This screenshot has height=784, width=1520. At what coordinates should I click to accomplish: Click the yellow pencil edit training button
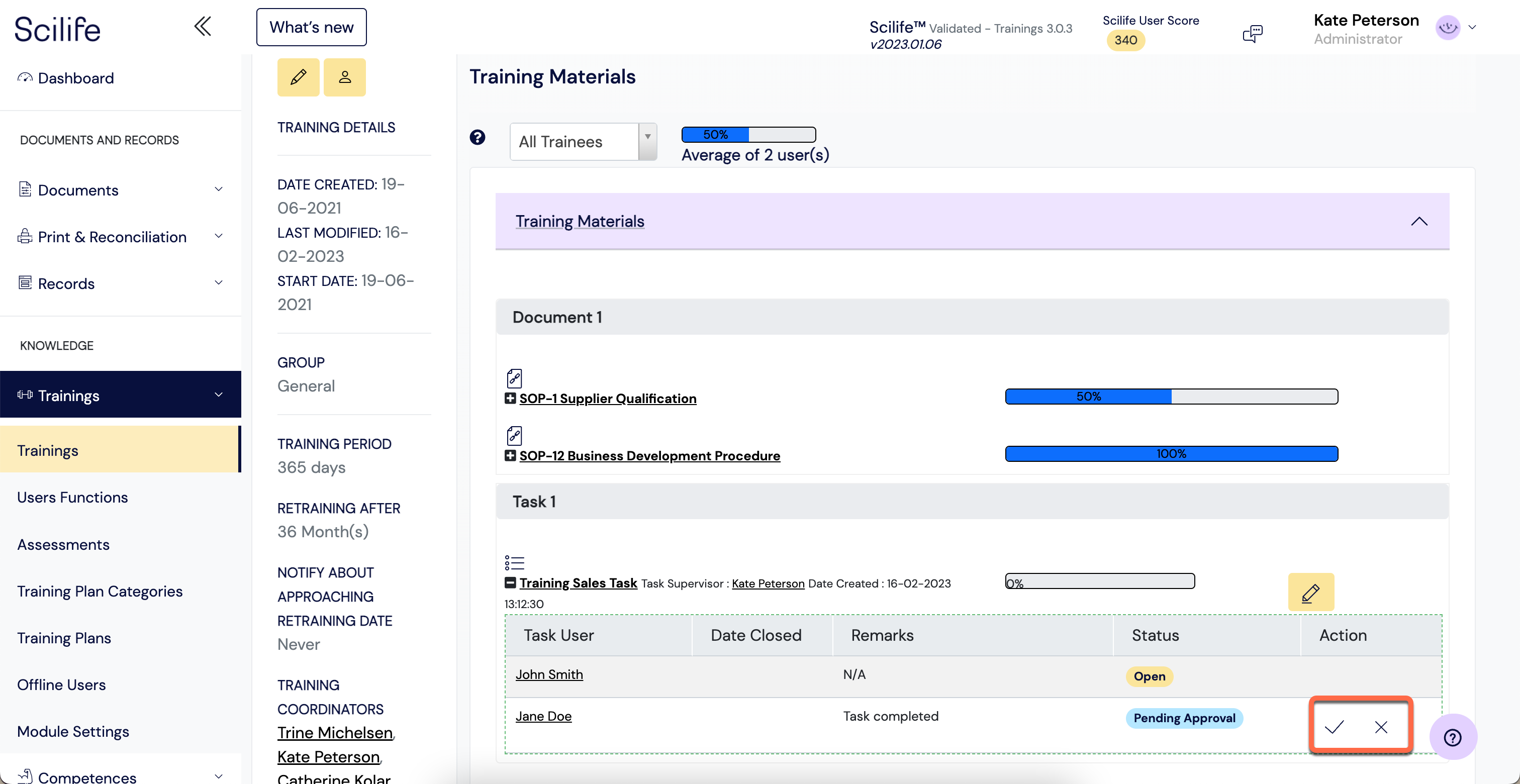(x=298, y=77)
